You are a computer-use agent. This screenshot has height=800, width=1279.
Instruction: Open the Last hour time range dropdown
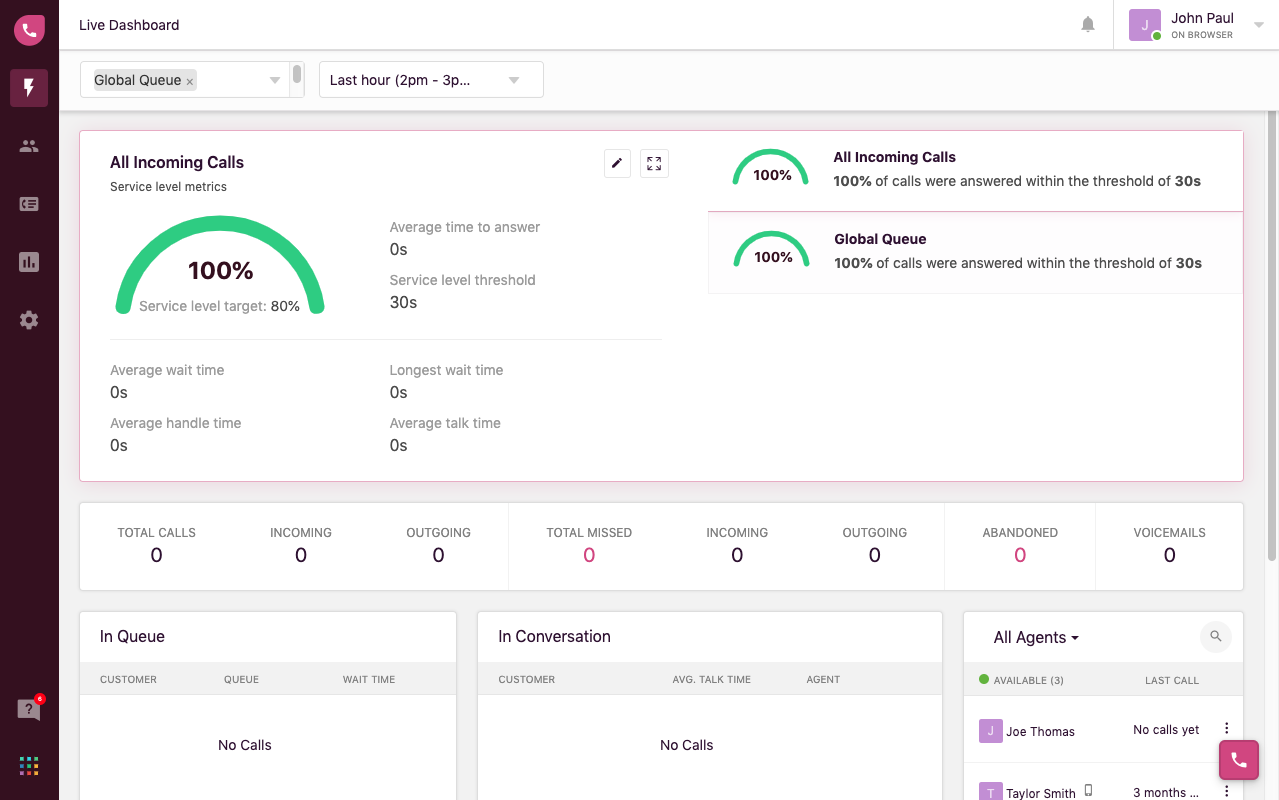(x=431, y=80)
